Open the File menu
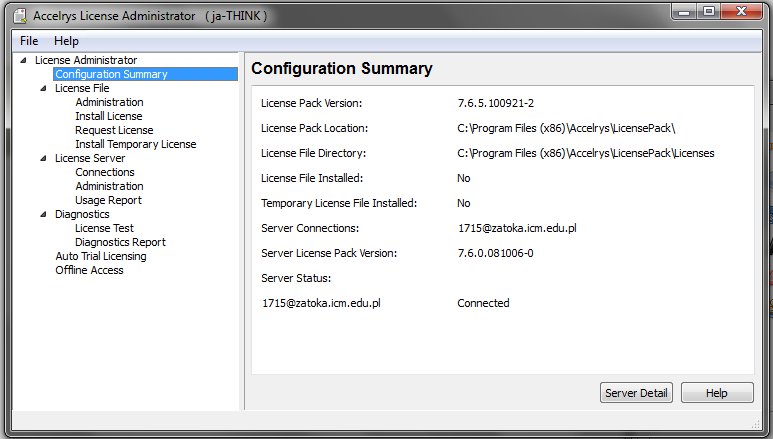 [29, 41]
